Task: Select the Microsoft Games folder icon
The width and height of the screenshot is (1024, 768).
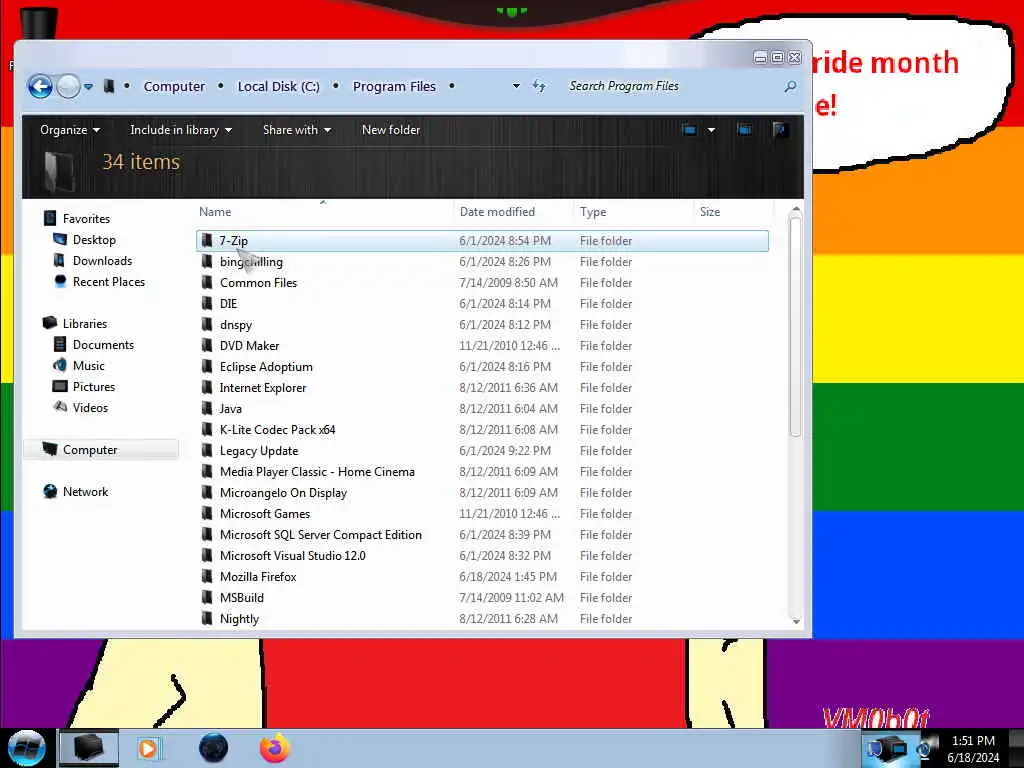Action: coord(207,513)
